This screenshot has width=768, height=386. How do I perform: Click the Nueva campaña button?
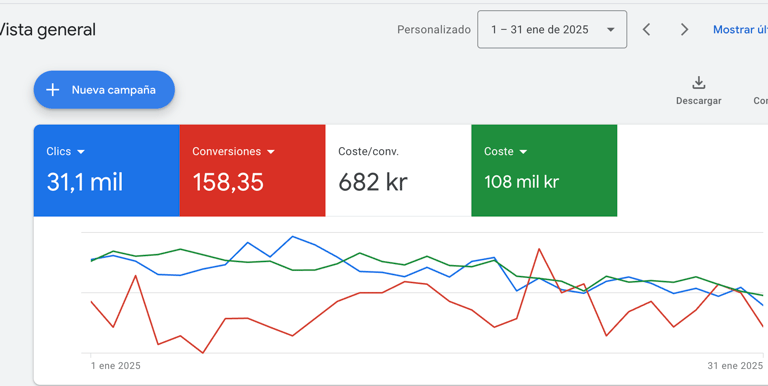tap(104, 90)
